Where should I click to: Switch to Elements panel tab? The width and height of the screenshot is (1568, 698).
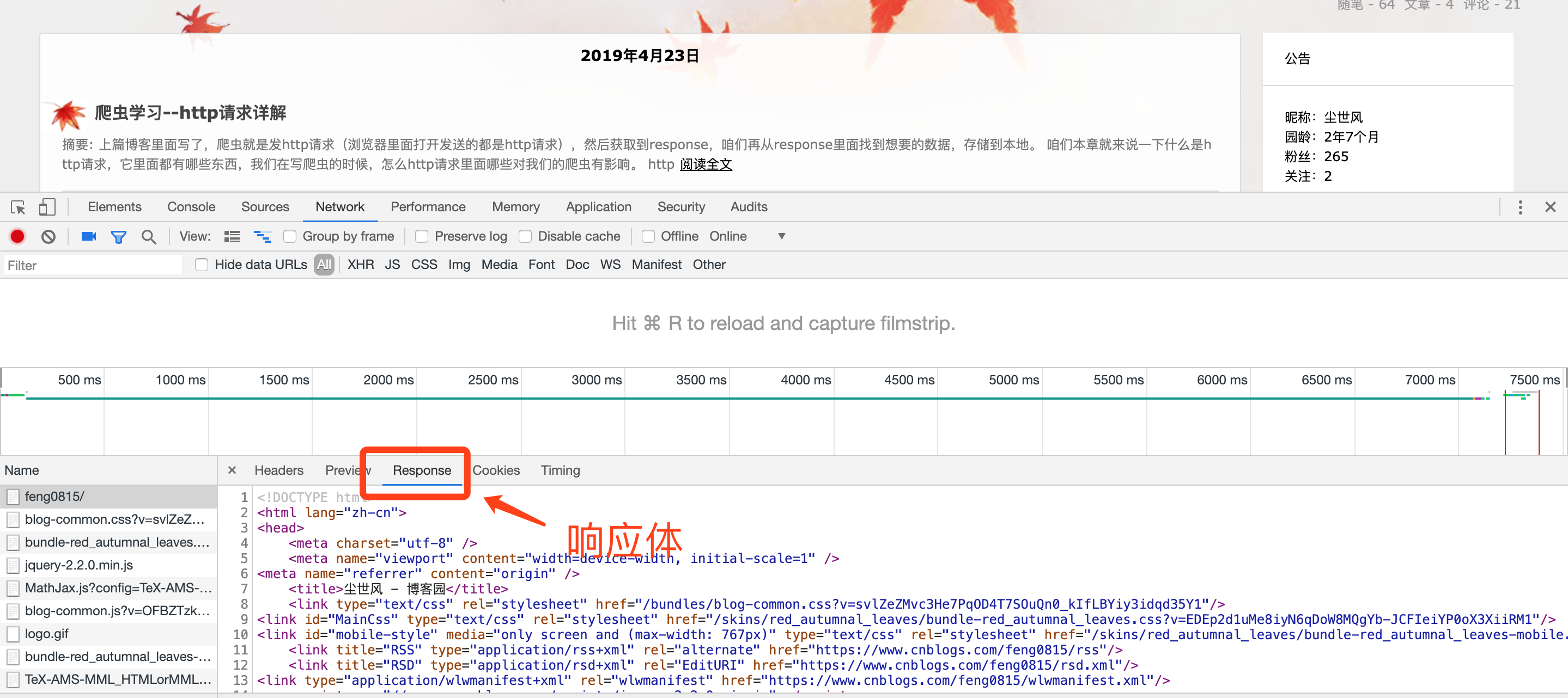(x=114, y=207)
